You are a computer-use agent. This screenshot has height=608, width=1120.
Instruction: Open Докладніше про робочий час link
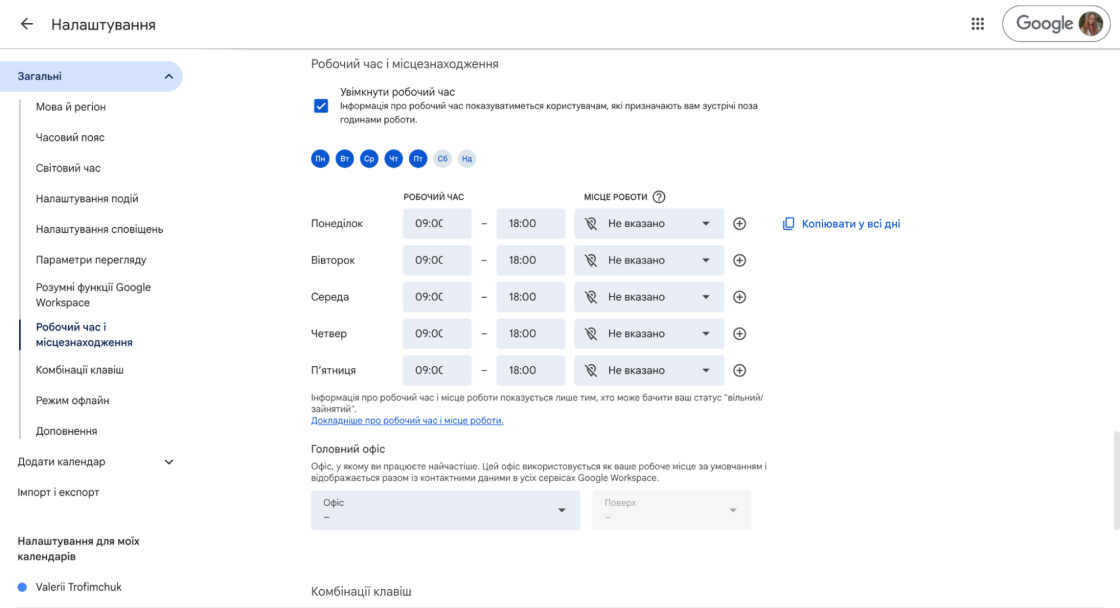407,421
